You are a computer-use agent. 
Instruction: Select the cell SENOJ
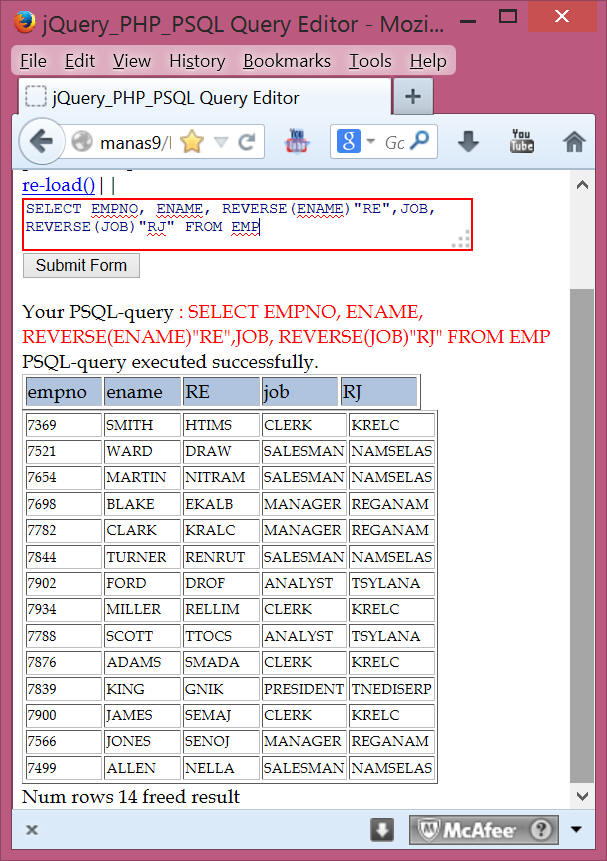pos(221,741)
